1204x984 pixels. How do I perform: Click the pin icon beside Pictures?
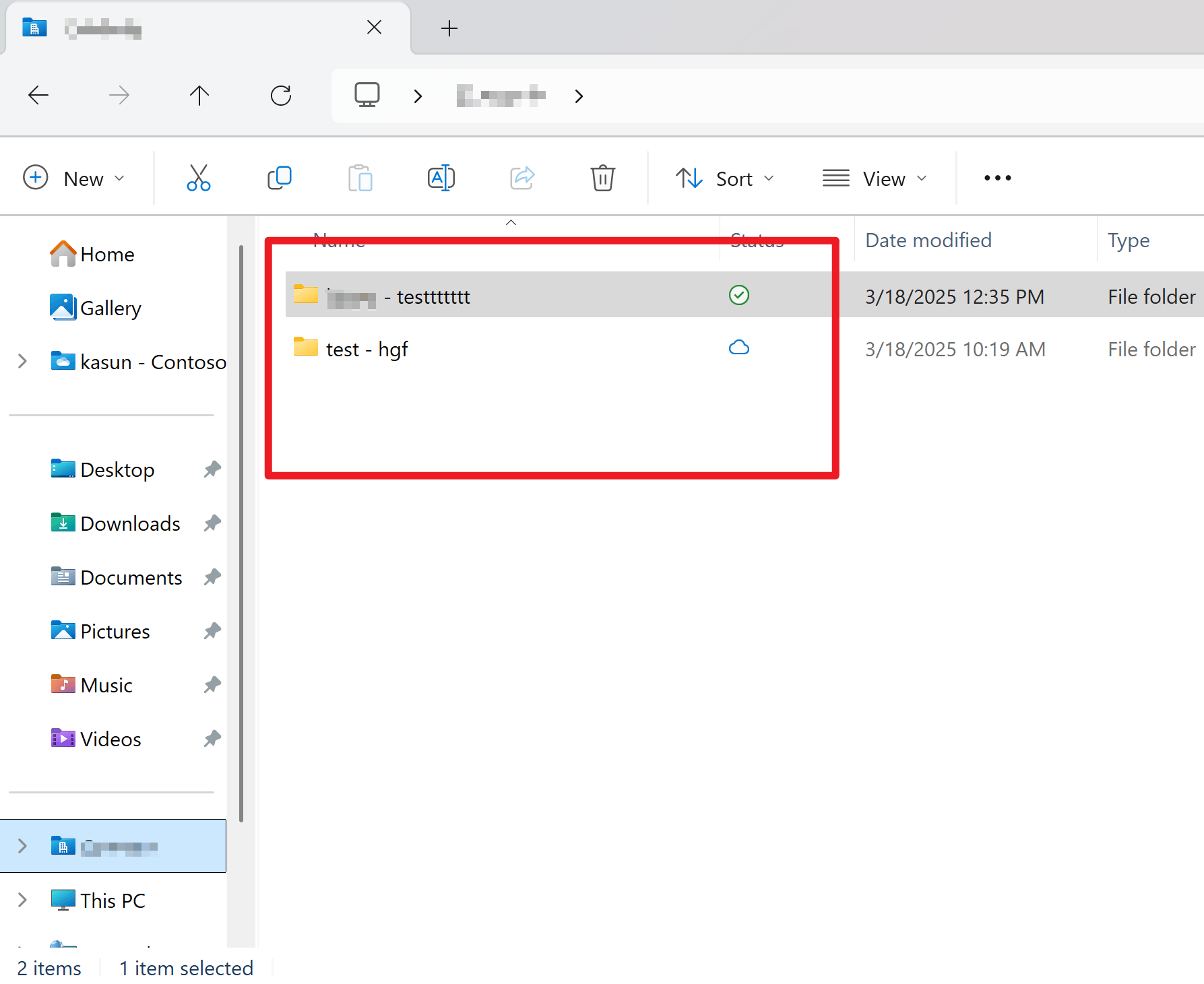(x=212, y=630)
